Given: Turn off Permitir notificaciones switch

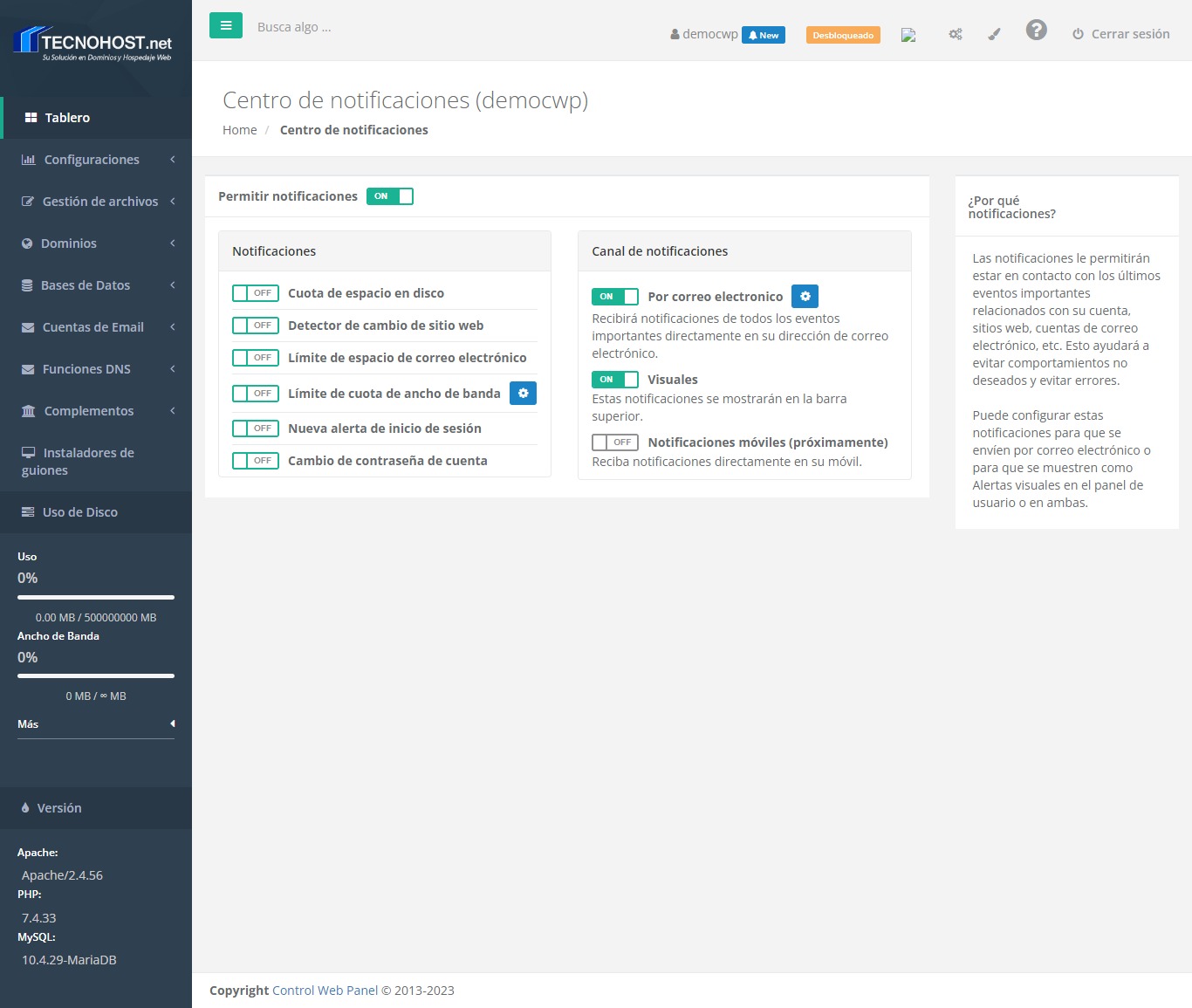Looking at the screenshot, I should tap(389, 196).
